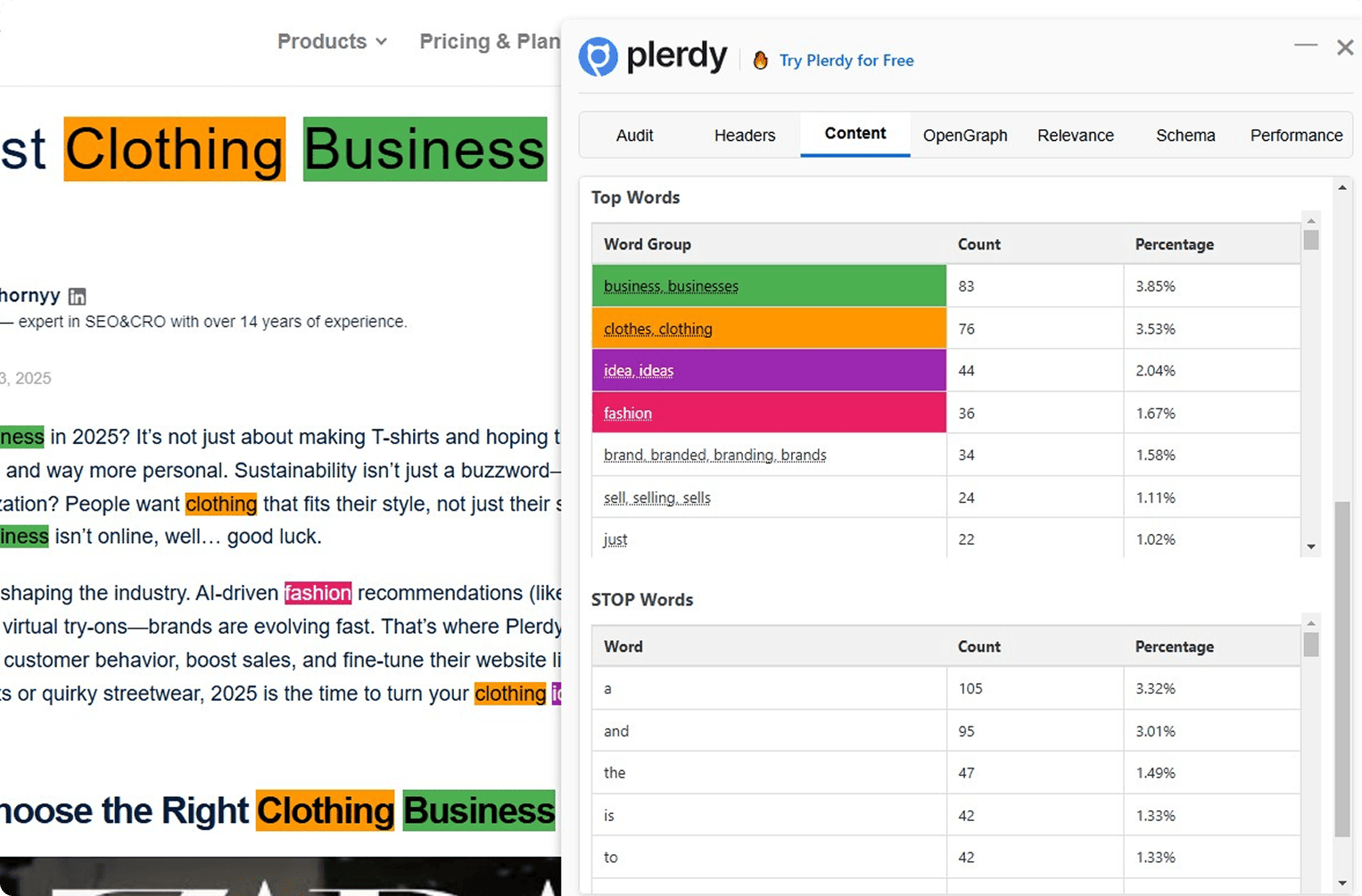Click the fire icon beside Try Plerdy for Free
The width and height of the screenshot is (1362, 896).
760,60
